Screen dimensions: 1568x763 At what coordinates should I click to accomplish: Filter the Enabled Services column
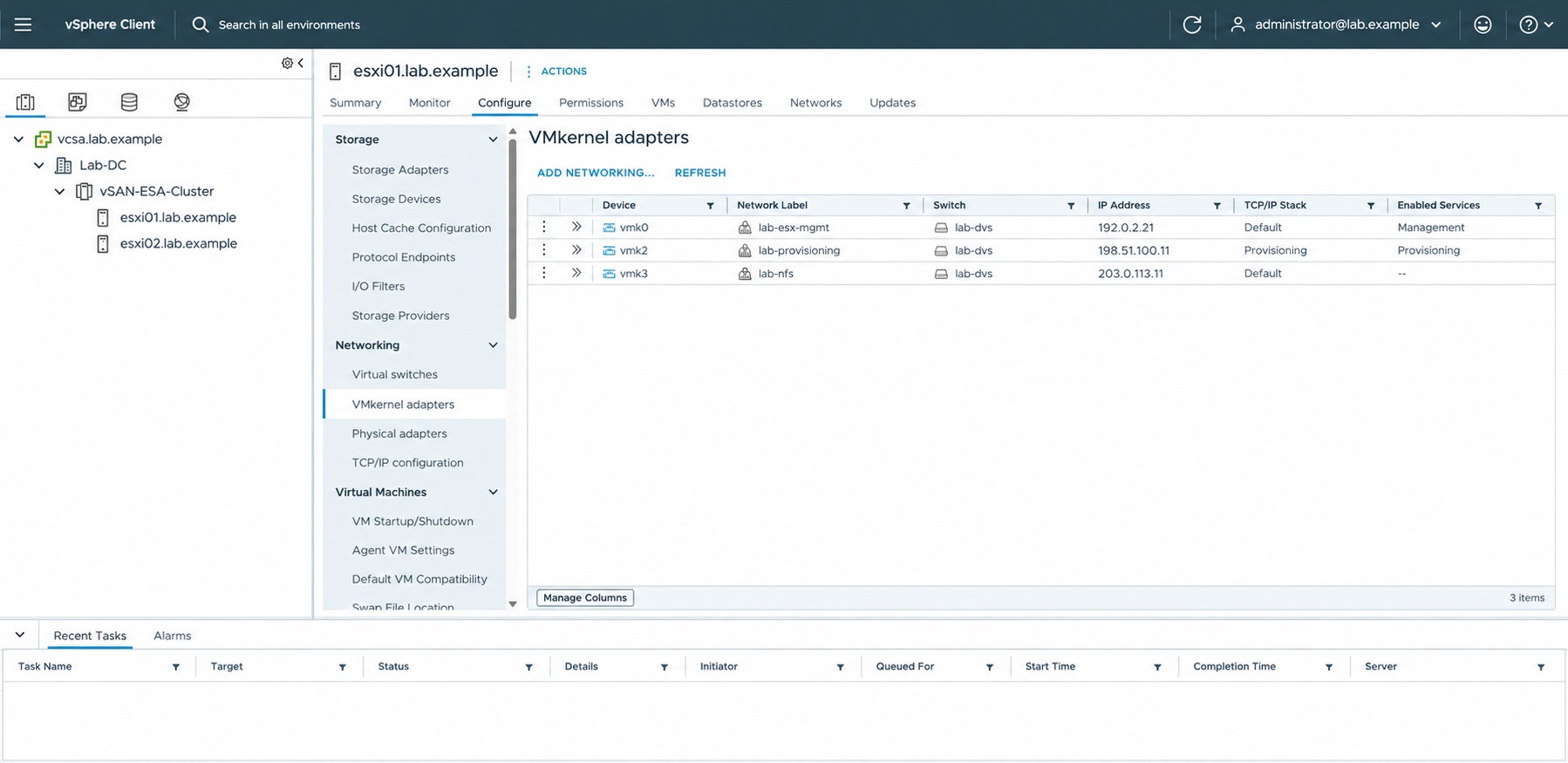(x=1538, y=206)
